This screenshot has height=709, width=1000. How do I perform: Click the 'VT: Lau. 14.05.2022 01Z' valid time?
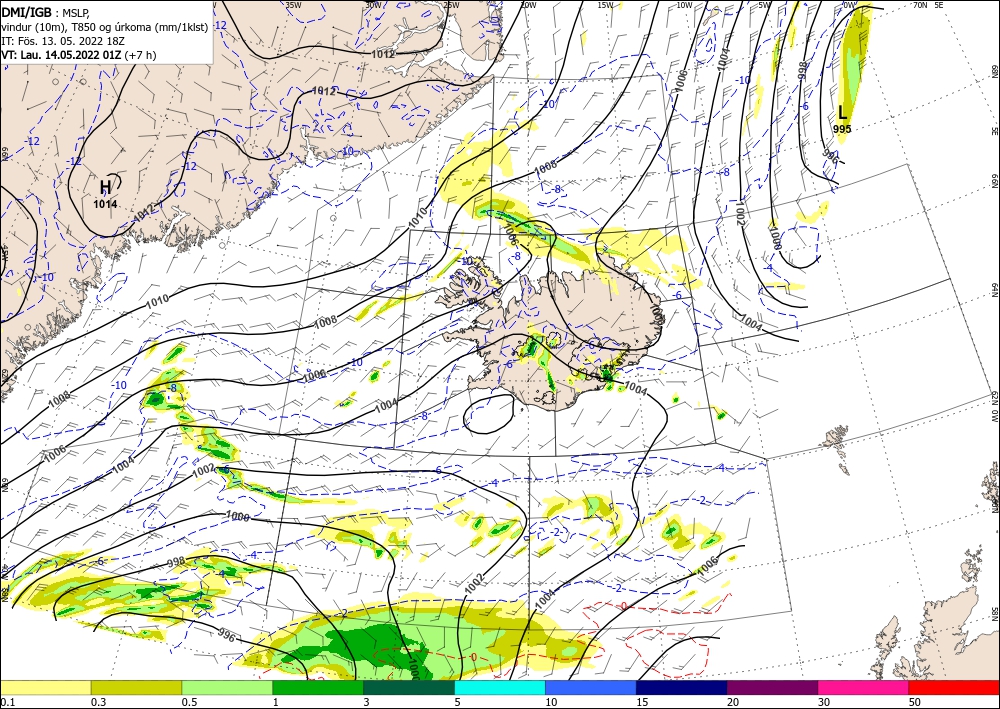pyautogui.click(x=61, y=55)
